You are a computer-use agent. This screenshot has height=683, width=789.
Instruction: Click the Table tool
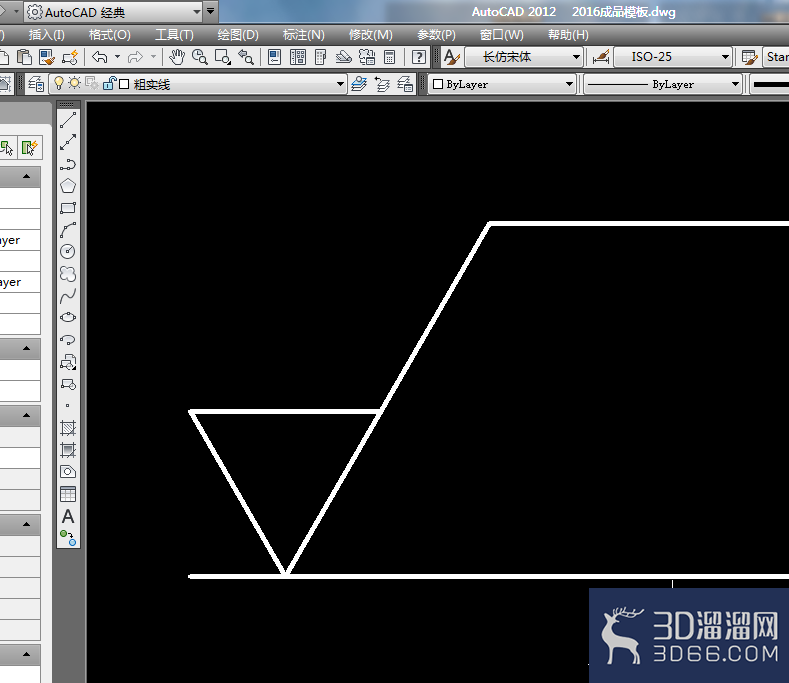(x=68, y=494)
